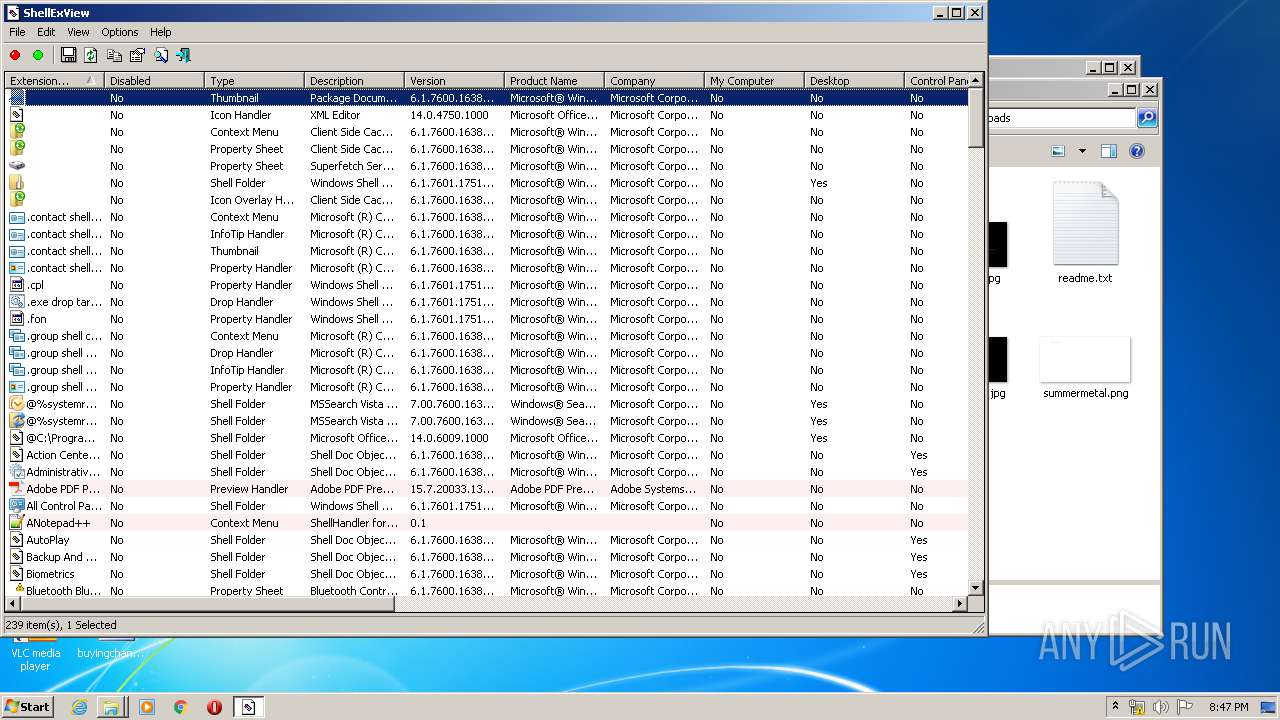Click the Find magnifier toolbar icon

click(160, 56)
